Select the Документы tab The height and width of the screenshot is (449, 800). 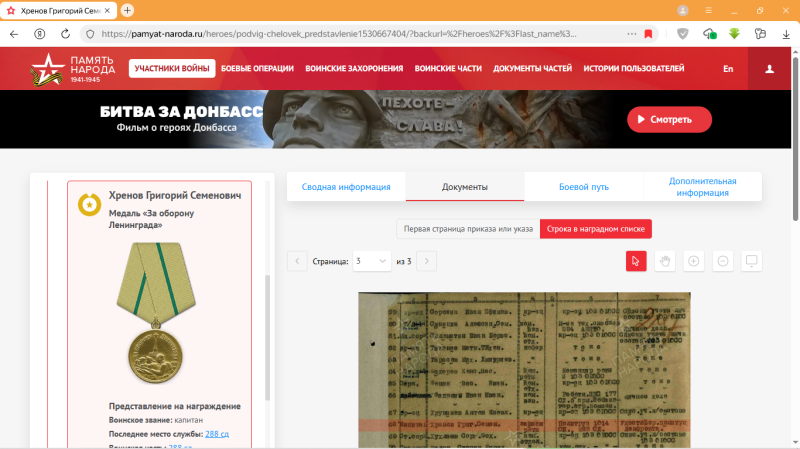tap(465, 187)
